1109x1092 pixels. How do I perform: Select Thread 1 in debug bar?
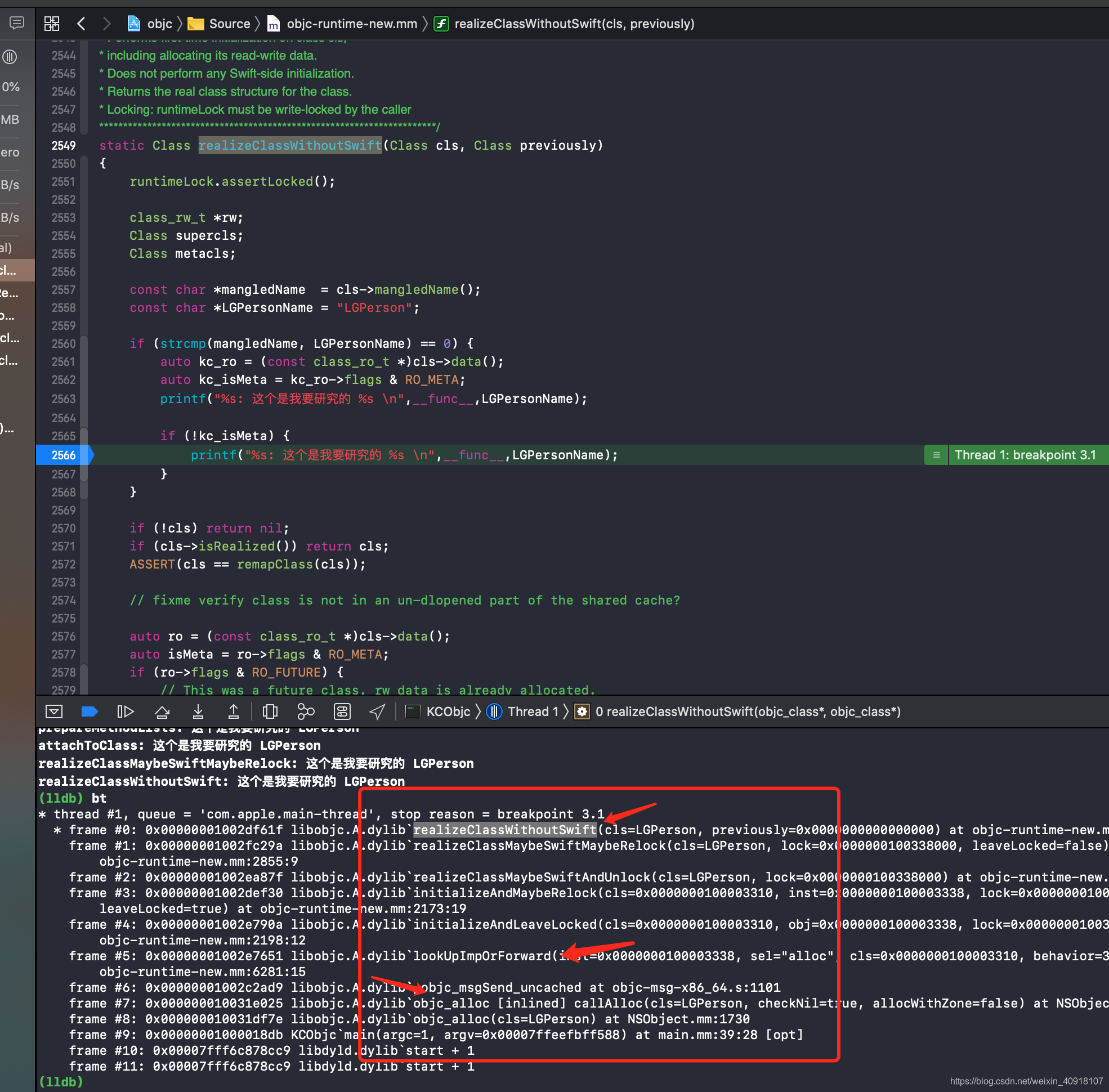(532, 711)
